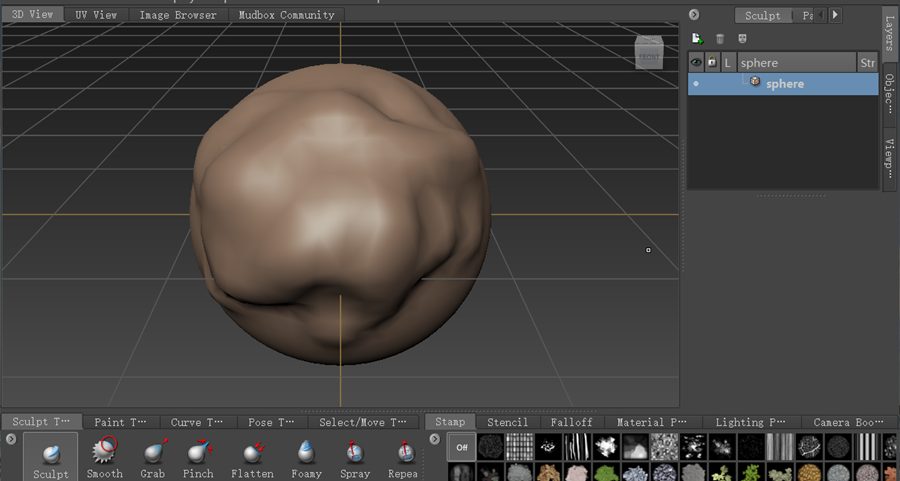Pick the soft gray cloud stamp
Image resolution: width=900 pixels, height=481 pixels.
pyautogui.click(x=635, y=447)
